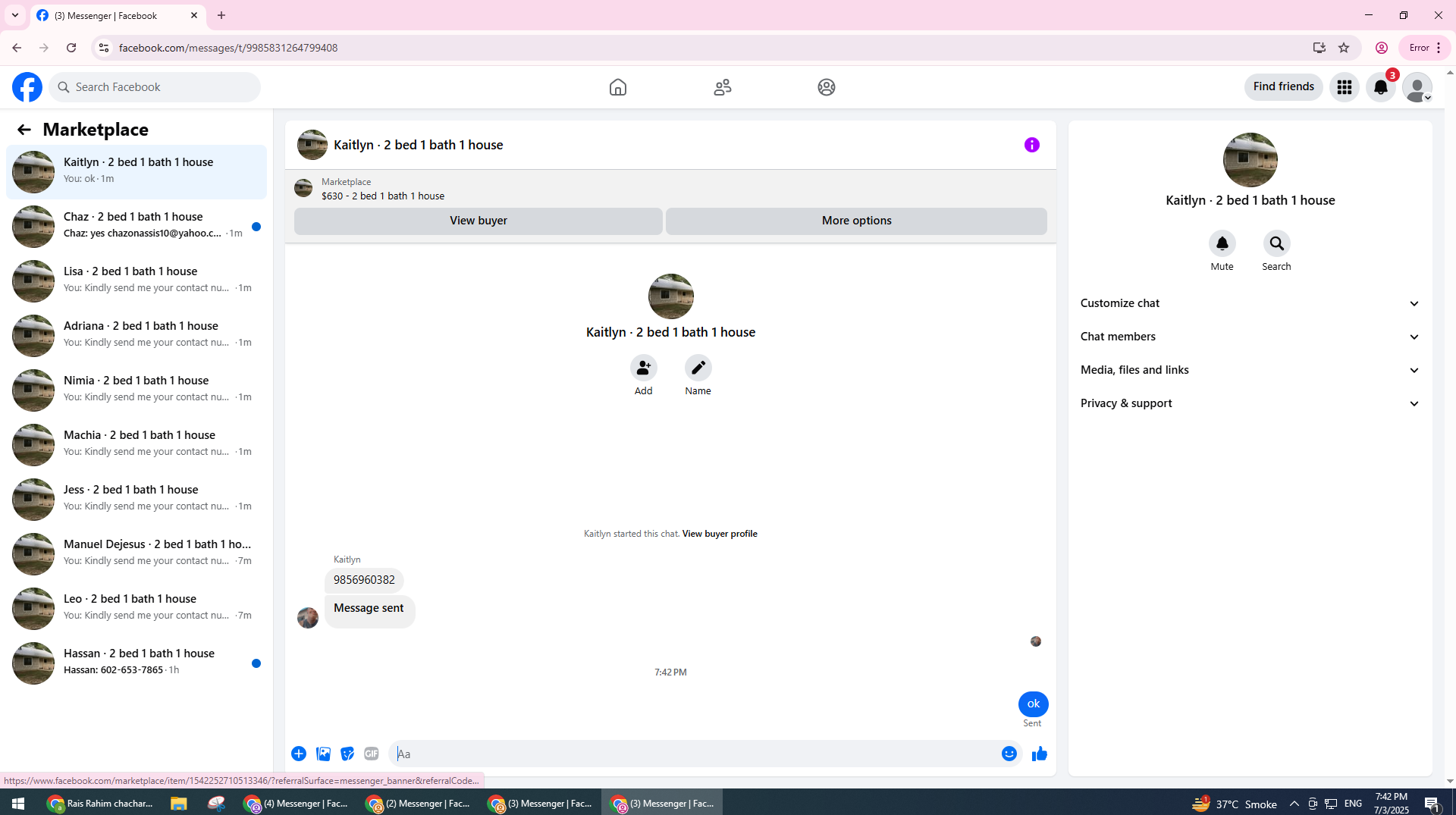Expand Media, files and links section
Viewport: 1456px width, 815px height.
(1250, 370)
